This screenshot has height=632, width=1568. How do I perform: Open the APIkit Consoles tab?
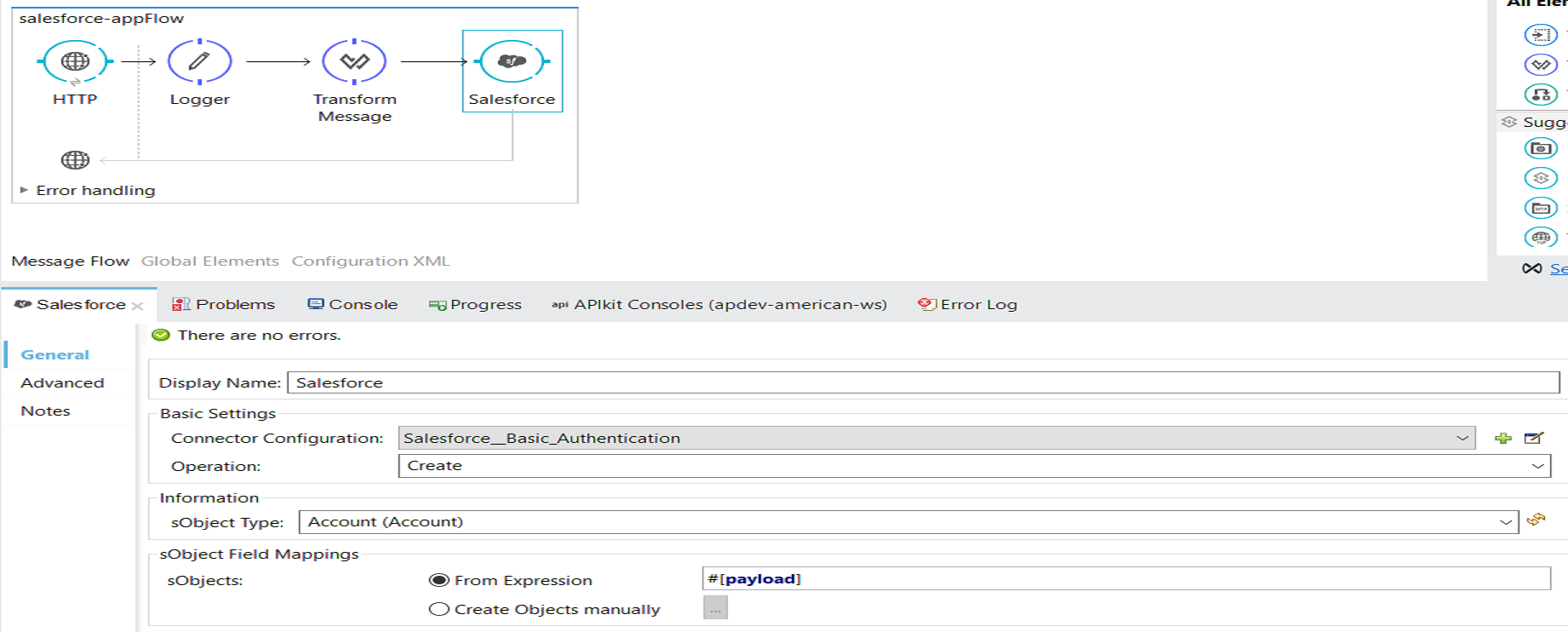click(719, 304)
